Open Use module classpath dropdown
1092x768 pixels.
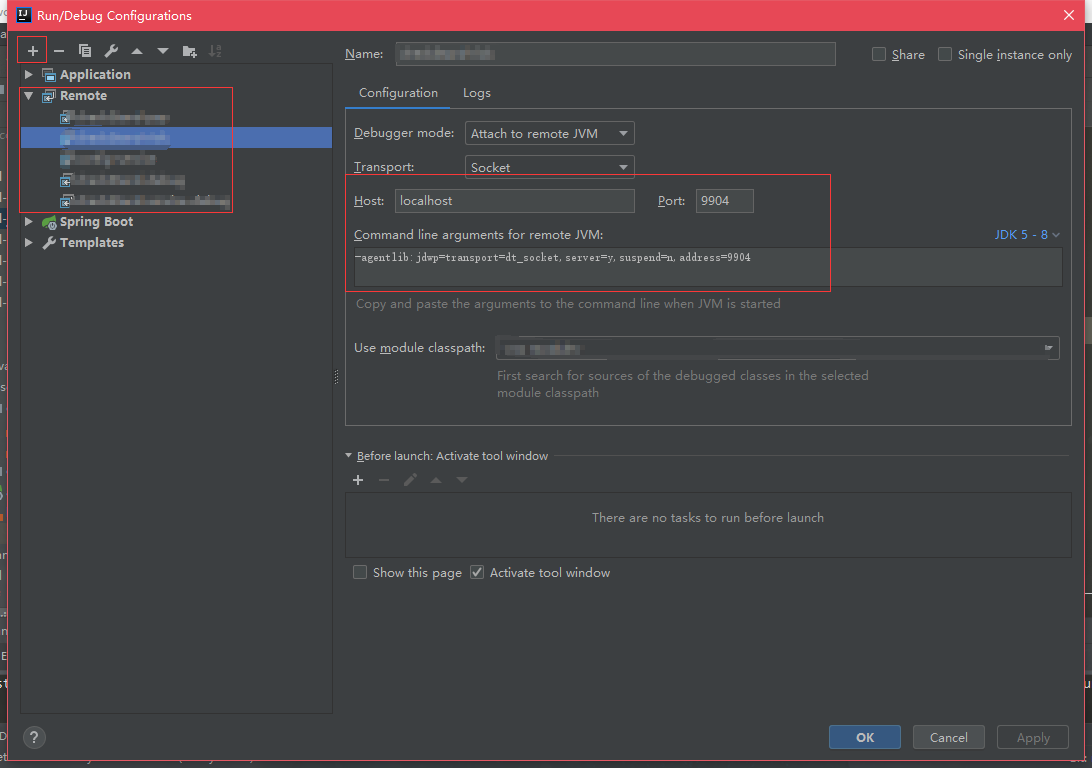777,348
